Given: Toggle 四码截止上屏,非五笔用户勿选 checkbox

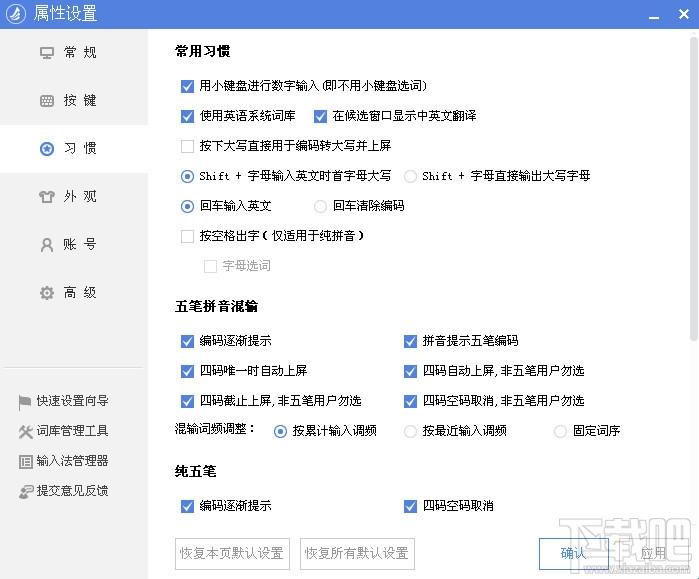Looking at the screenshot, I should (187, 401).
